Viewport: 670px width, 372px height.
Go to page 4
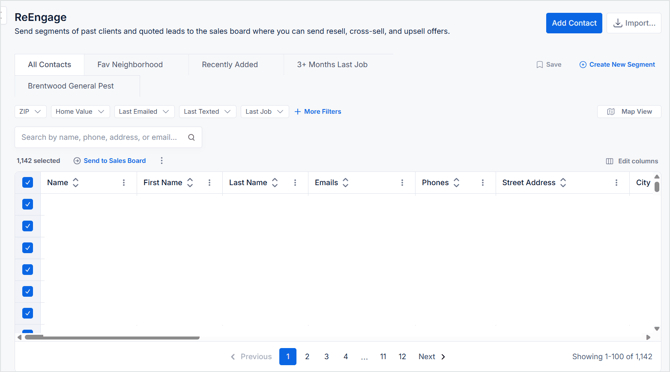pos(346,357)
